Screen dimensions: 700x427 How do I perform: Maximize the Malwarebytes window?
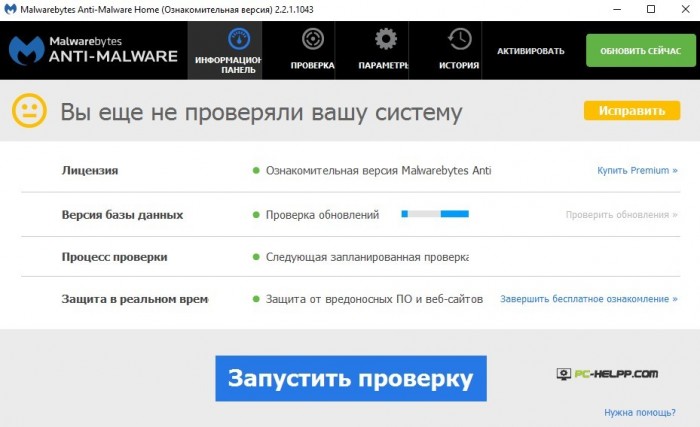pyautogui.click(x=651, y=9)
